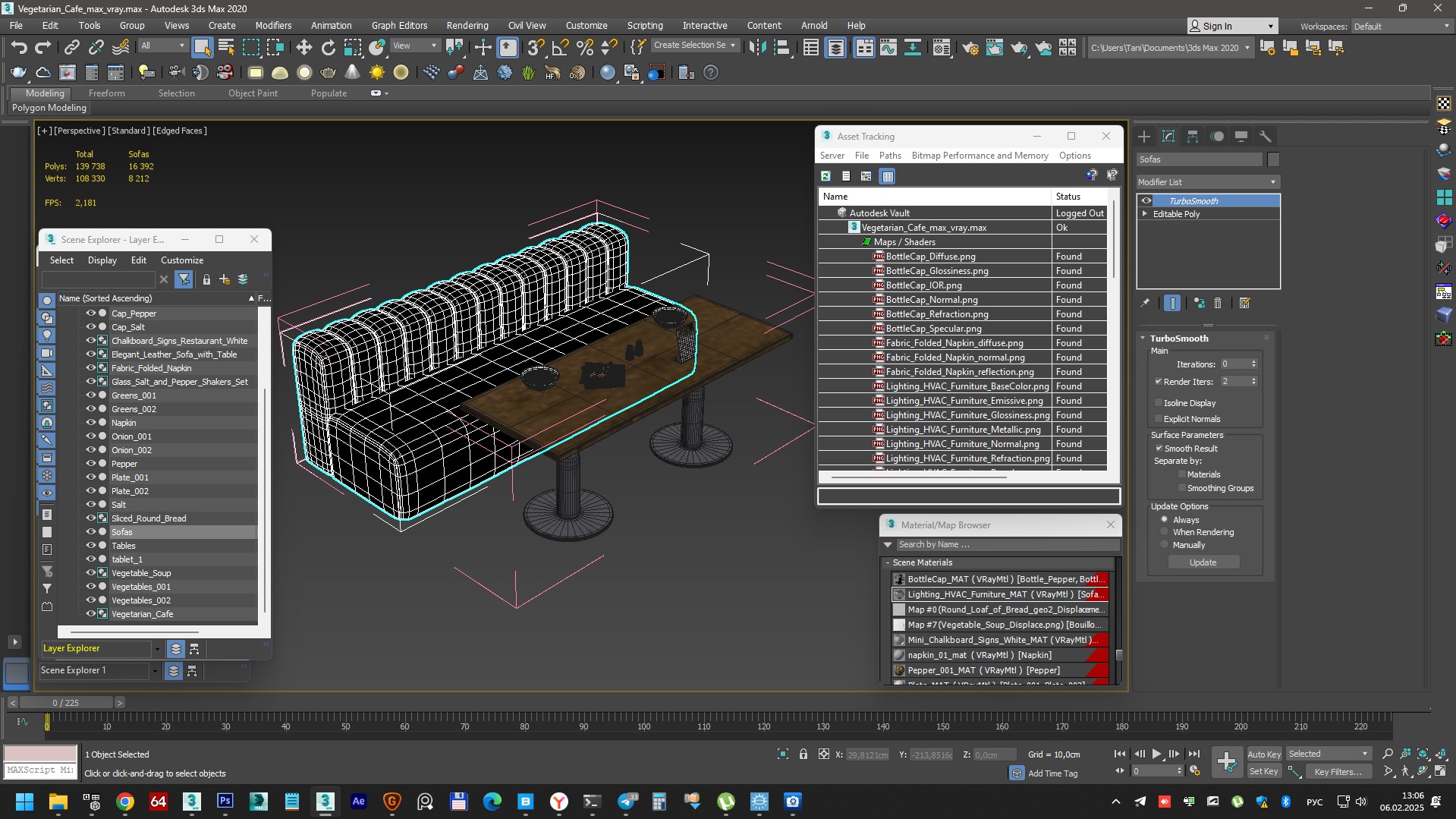Open the Selected key filter dropdown

(1329, 754)
